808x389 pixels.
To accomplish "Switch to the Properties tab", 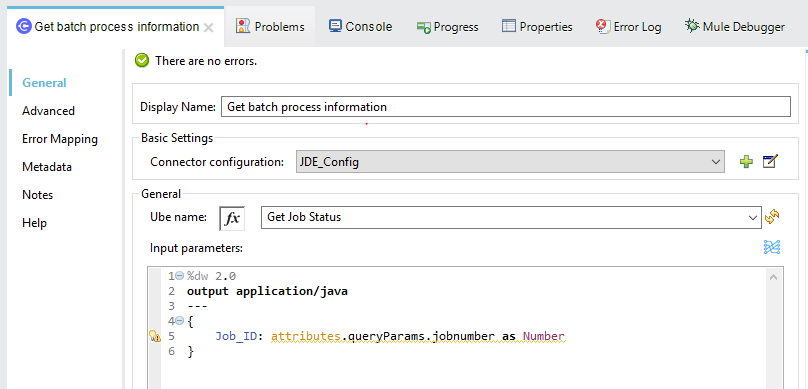I will (537, 27).
